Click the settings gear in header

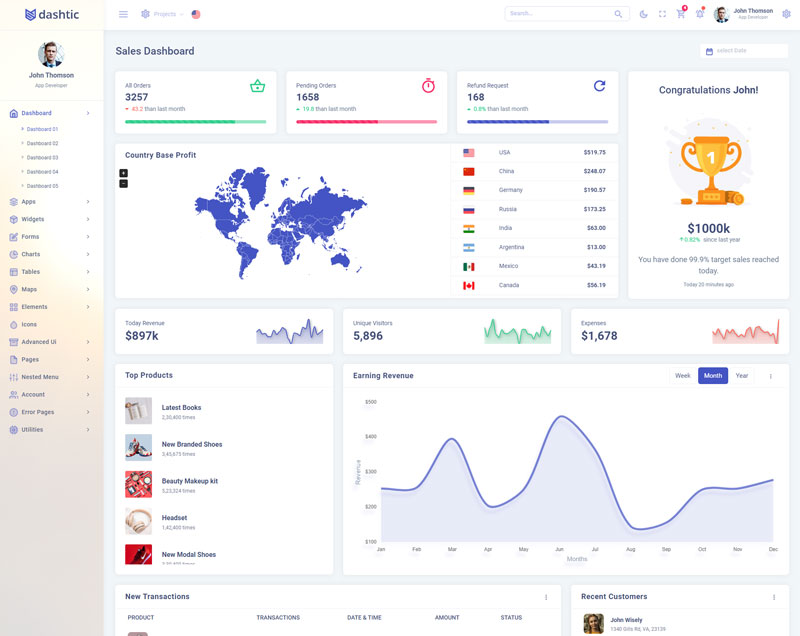tap(786, 14)
